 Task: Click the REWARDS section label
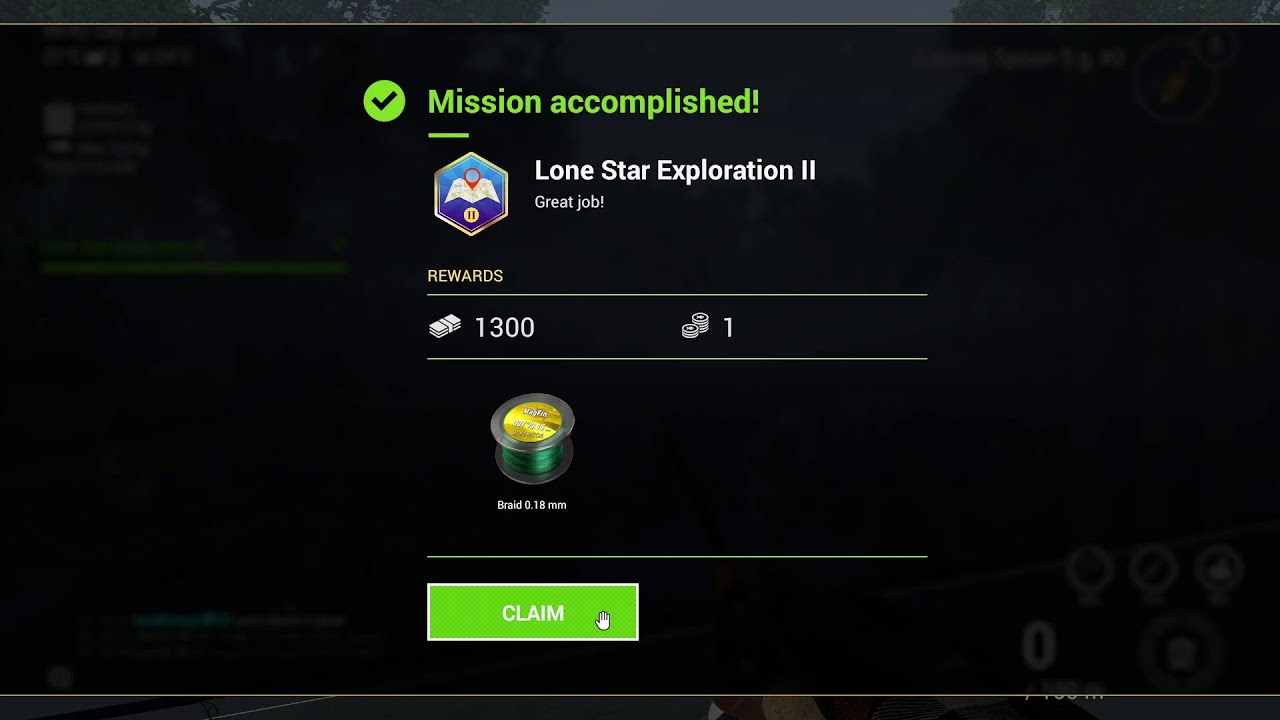[465, 276]
